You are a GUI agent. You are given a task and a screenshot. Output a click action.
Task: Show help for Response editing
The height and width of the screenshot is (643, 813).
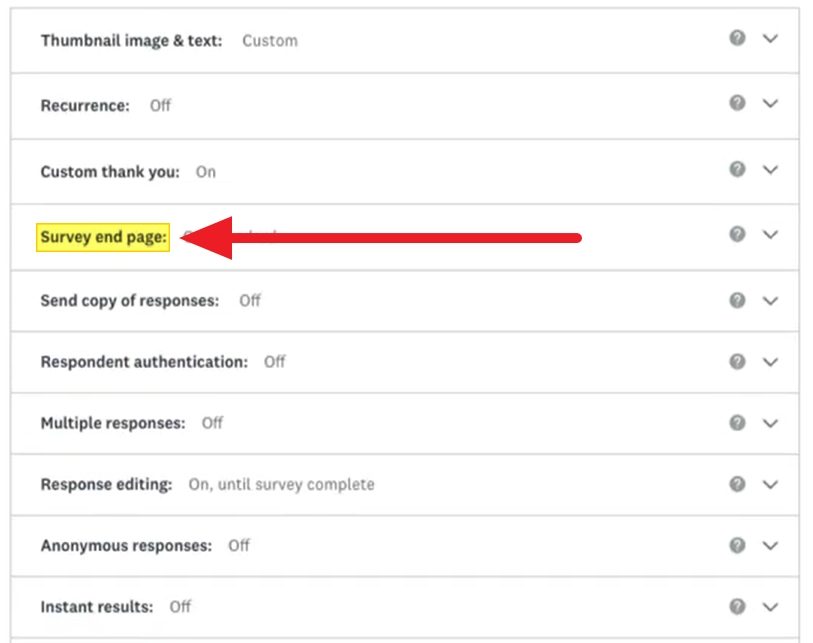(737, 484)
